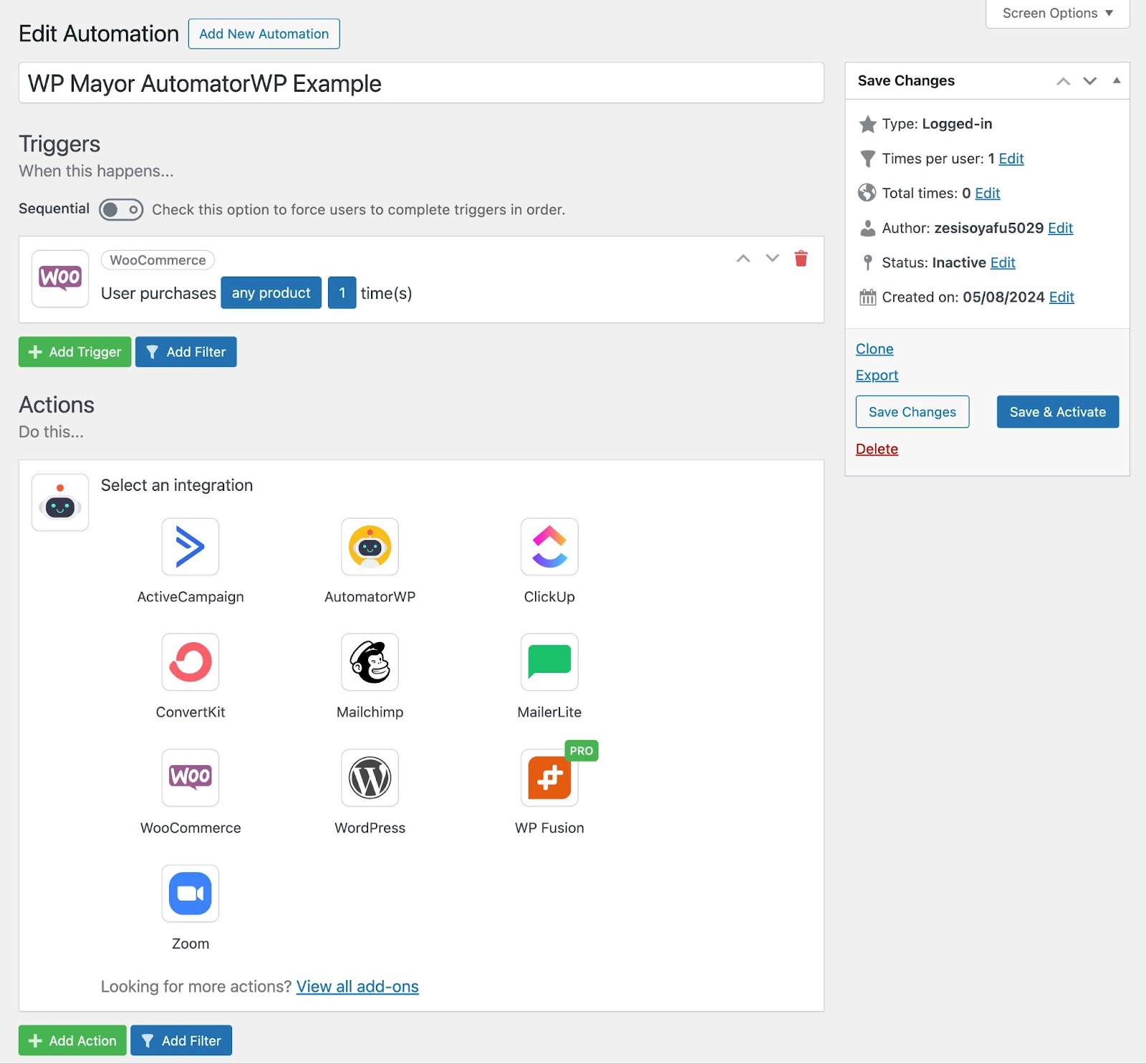The height and width of the screenshot is (1064, 1146).
Task: Click the outlined Save Changes button
Action: click(x=913, y=412)
